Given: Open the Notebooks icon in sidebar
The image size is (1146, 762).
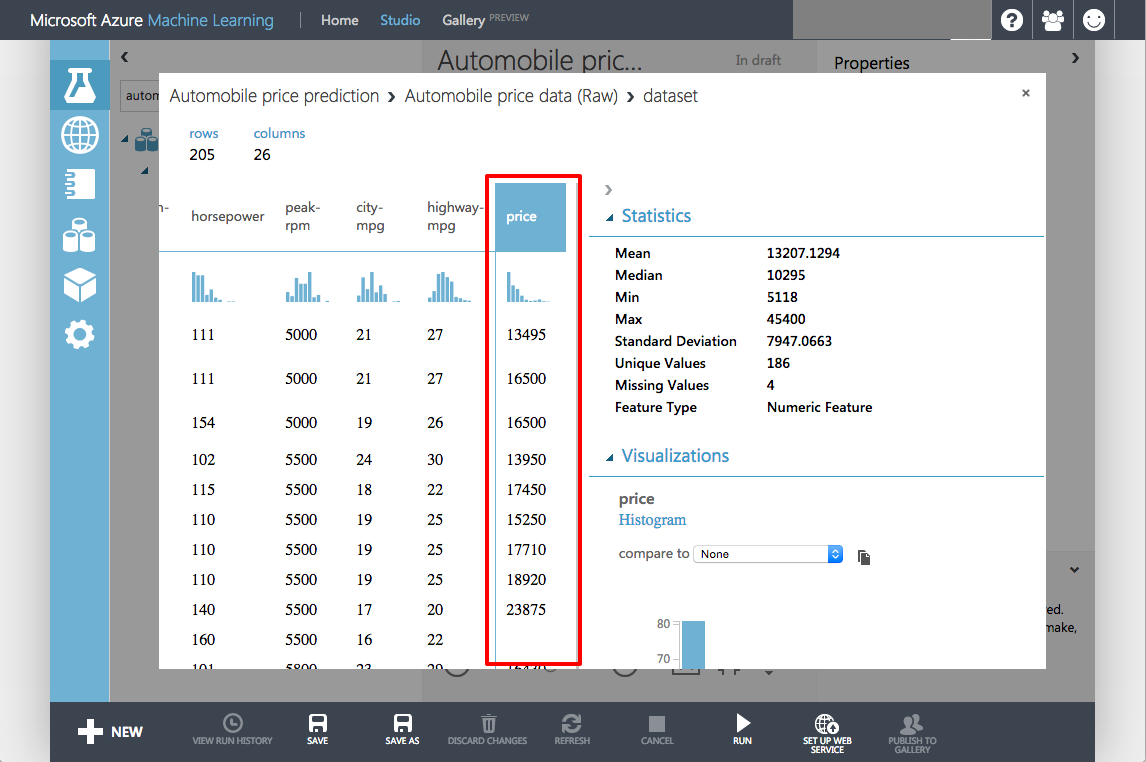Looking at the screenshot, I should pyautogui.click(x=80, y=185).
